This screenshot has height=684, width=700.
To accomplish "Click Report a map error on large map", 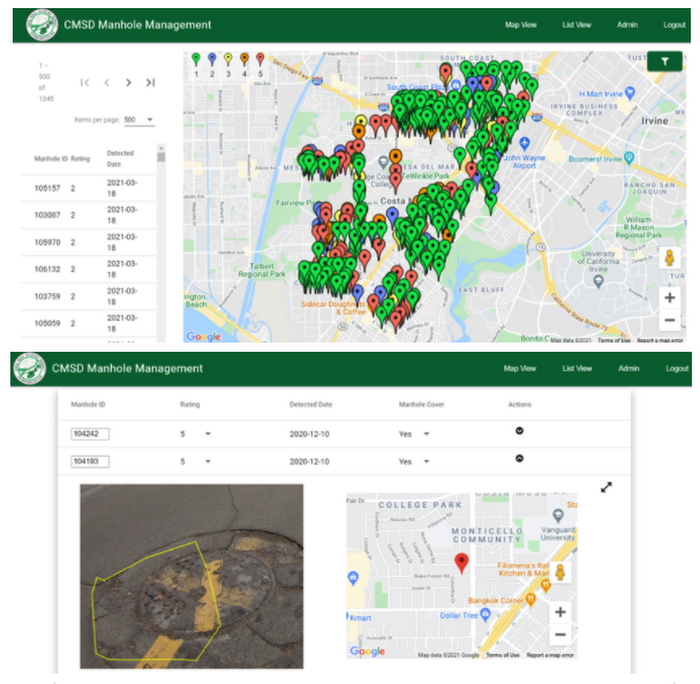I will (660, 340).
